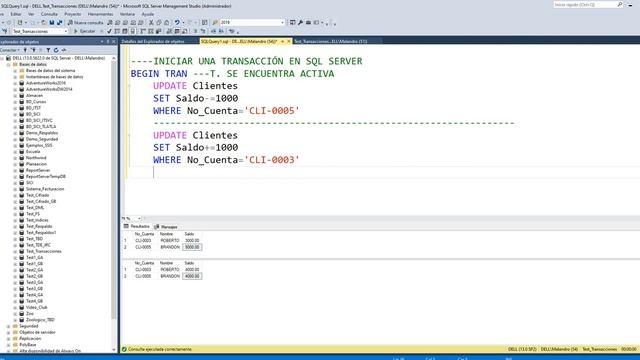640x360 pixels.
Task: Click the Undo arrow icon
Action: [x=177, y=22]
